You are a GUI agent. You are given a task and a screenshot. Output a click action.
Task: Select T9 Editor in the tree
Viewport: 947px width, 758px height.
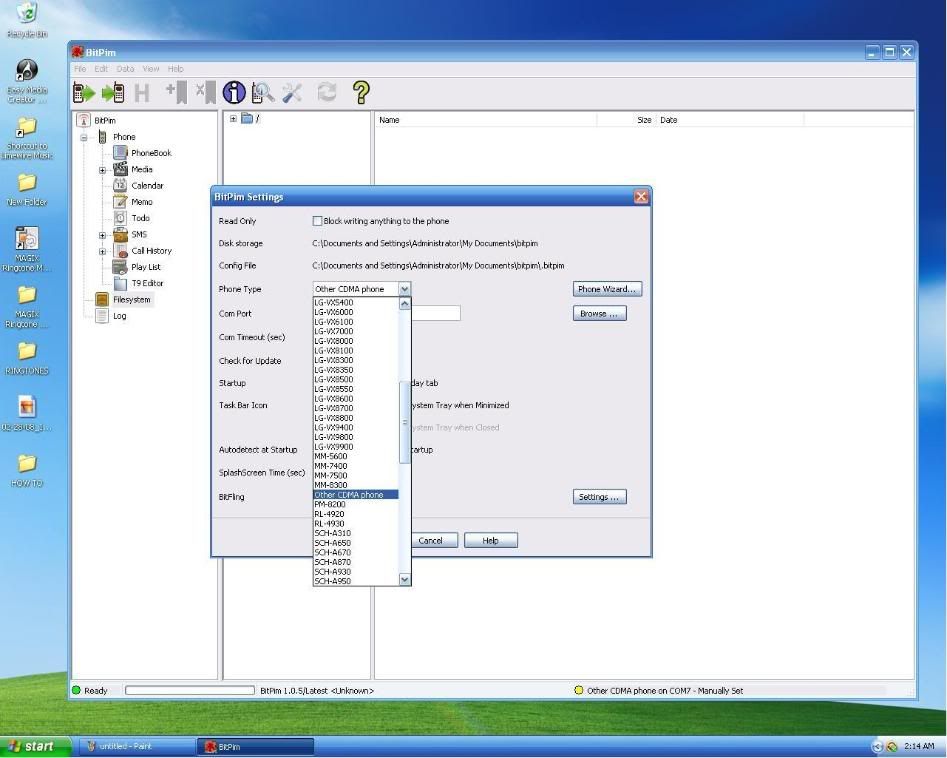(147, 283)
